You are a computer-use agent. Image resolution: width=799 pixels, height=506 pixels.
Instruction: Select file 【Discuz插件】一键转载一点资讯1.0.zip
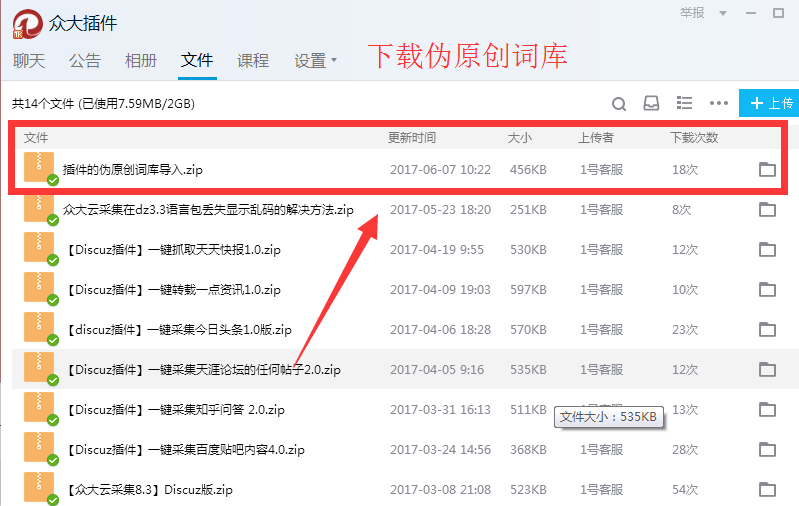pos(173,289)
